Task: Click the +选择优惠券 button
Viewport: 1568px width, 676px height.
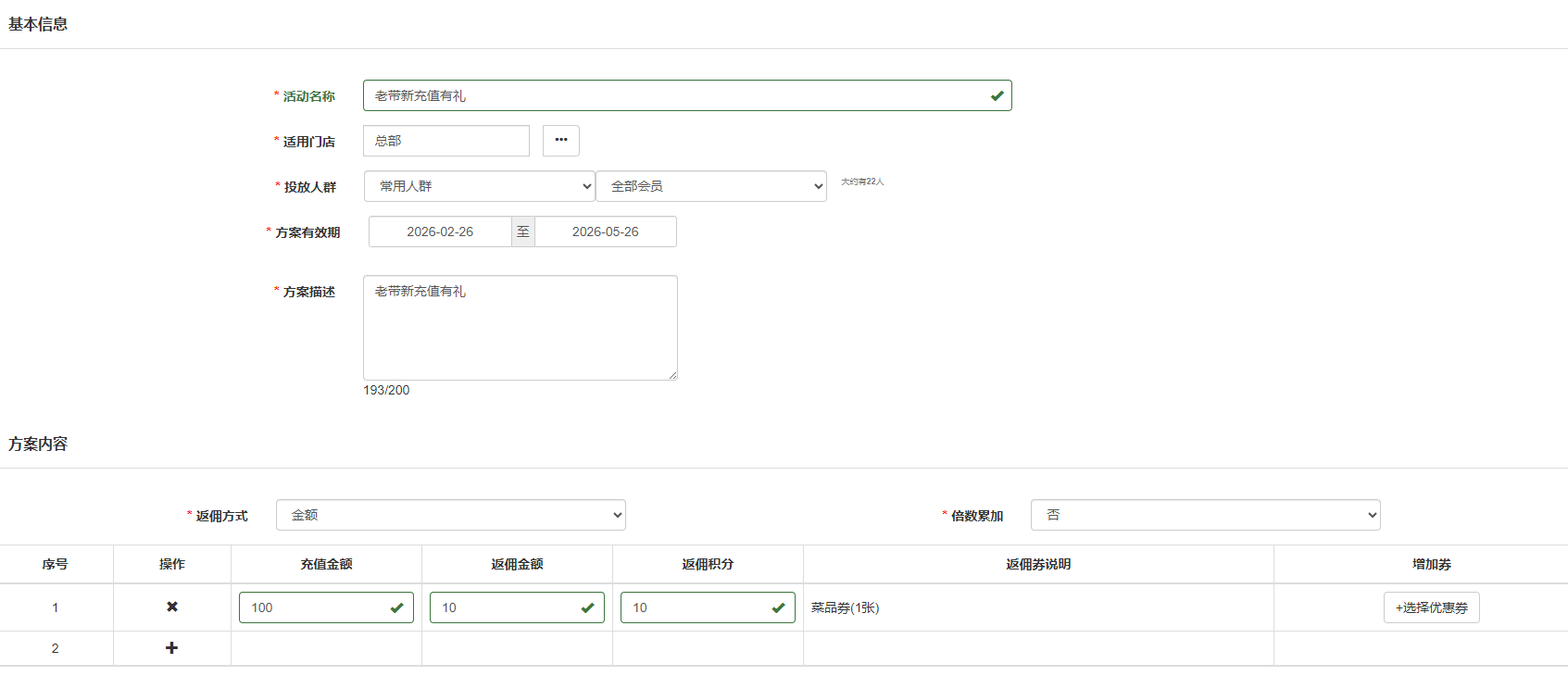Action: click(x=1431, y=607)
